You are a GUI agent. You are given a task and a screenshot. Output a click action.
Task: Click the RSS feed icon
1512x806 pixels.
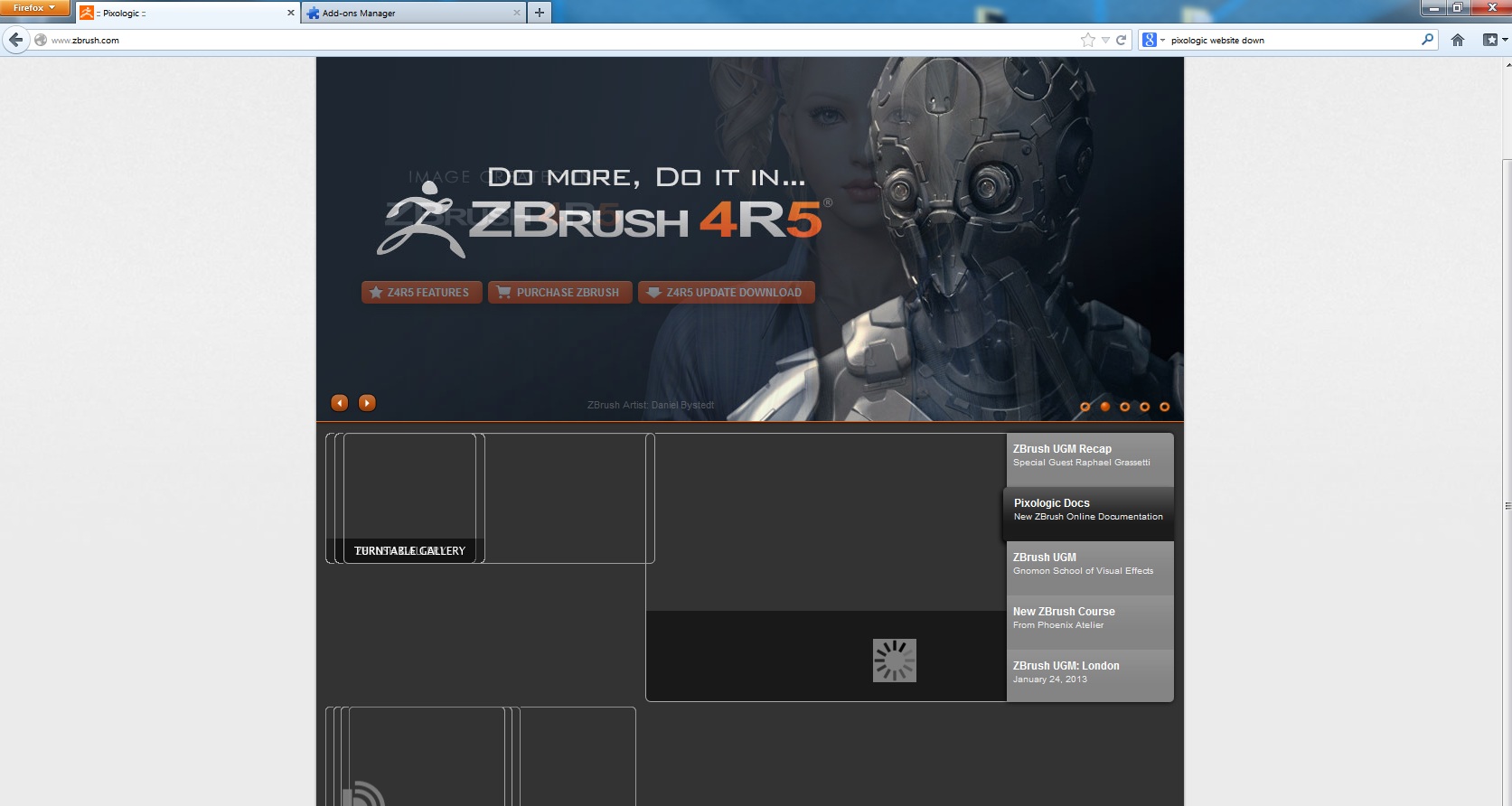click(363, 793)
